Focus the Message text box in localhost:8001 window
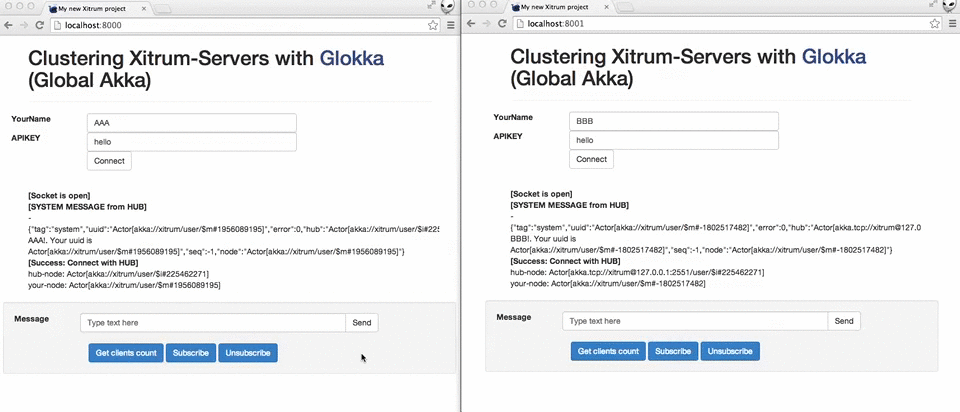Screen dimensions: 960x412 695,321
